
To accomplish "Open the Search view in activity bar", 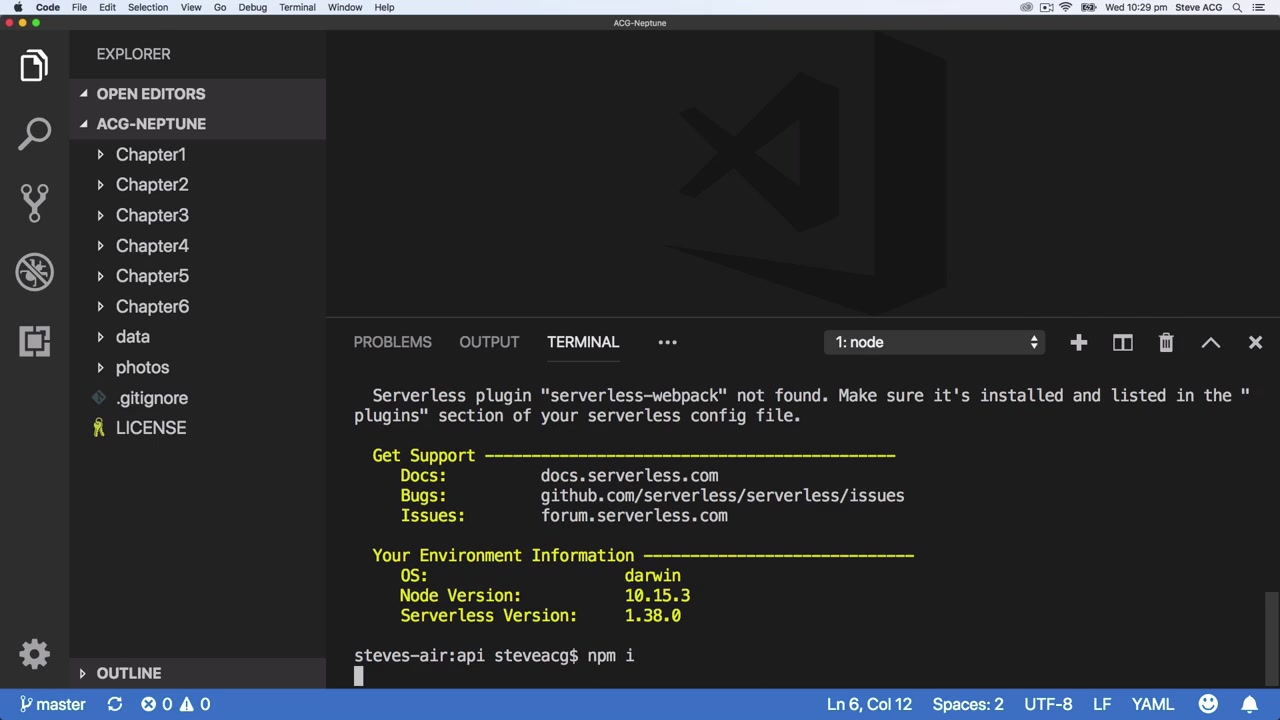I will coord(34,134).
